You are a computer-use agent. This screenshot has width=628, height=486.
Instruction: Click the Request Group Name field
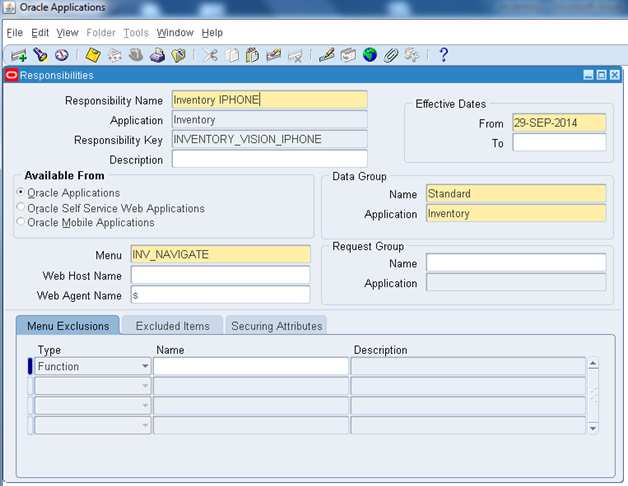[515, 263]
